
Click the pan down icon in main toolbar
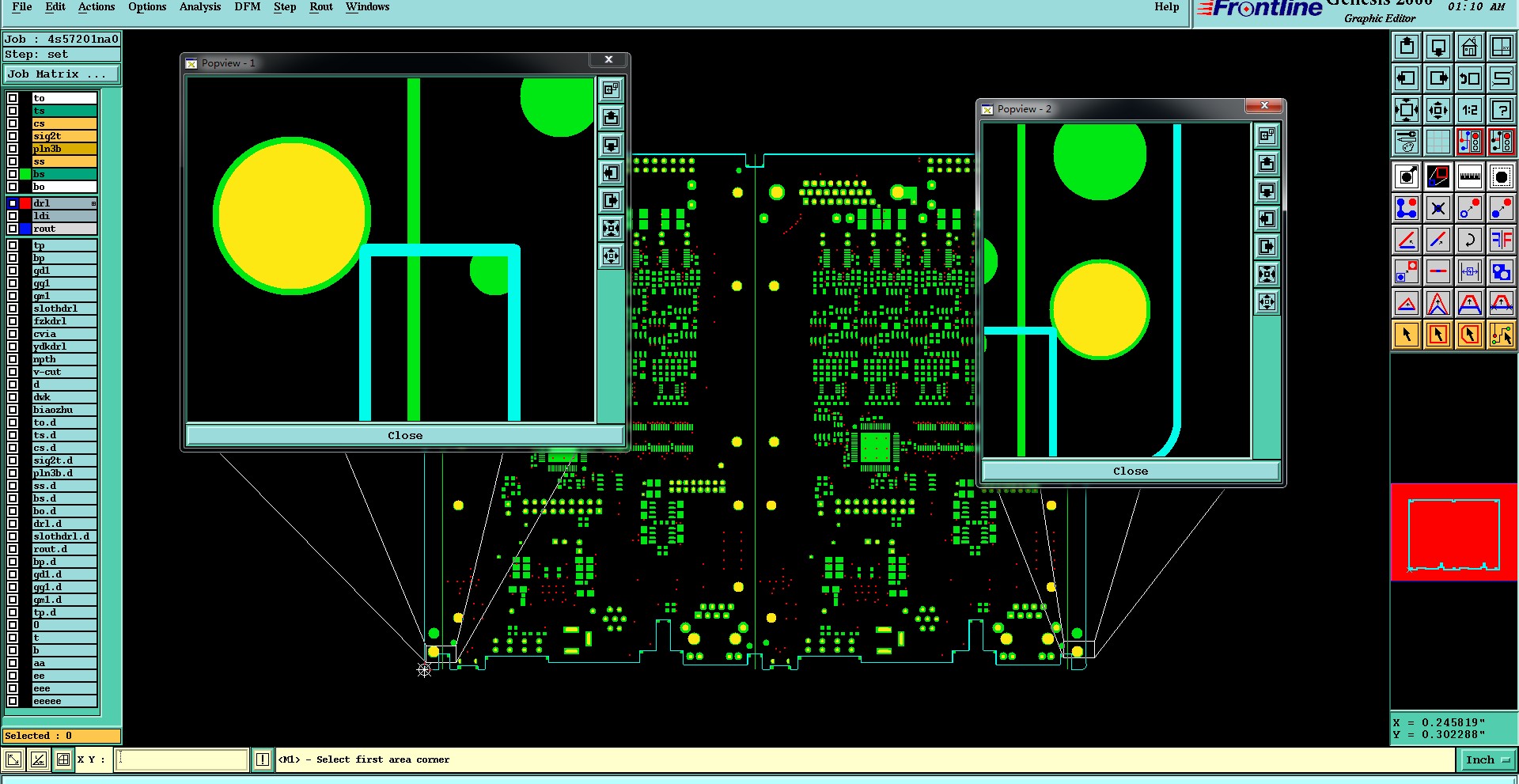click(x=1438, y=47)
